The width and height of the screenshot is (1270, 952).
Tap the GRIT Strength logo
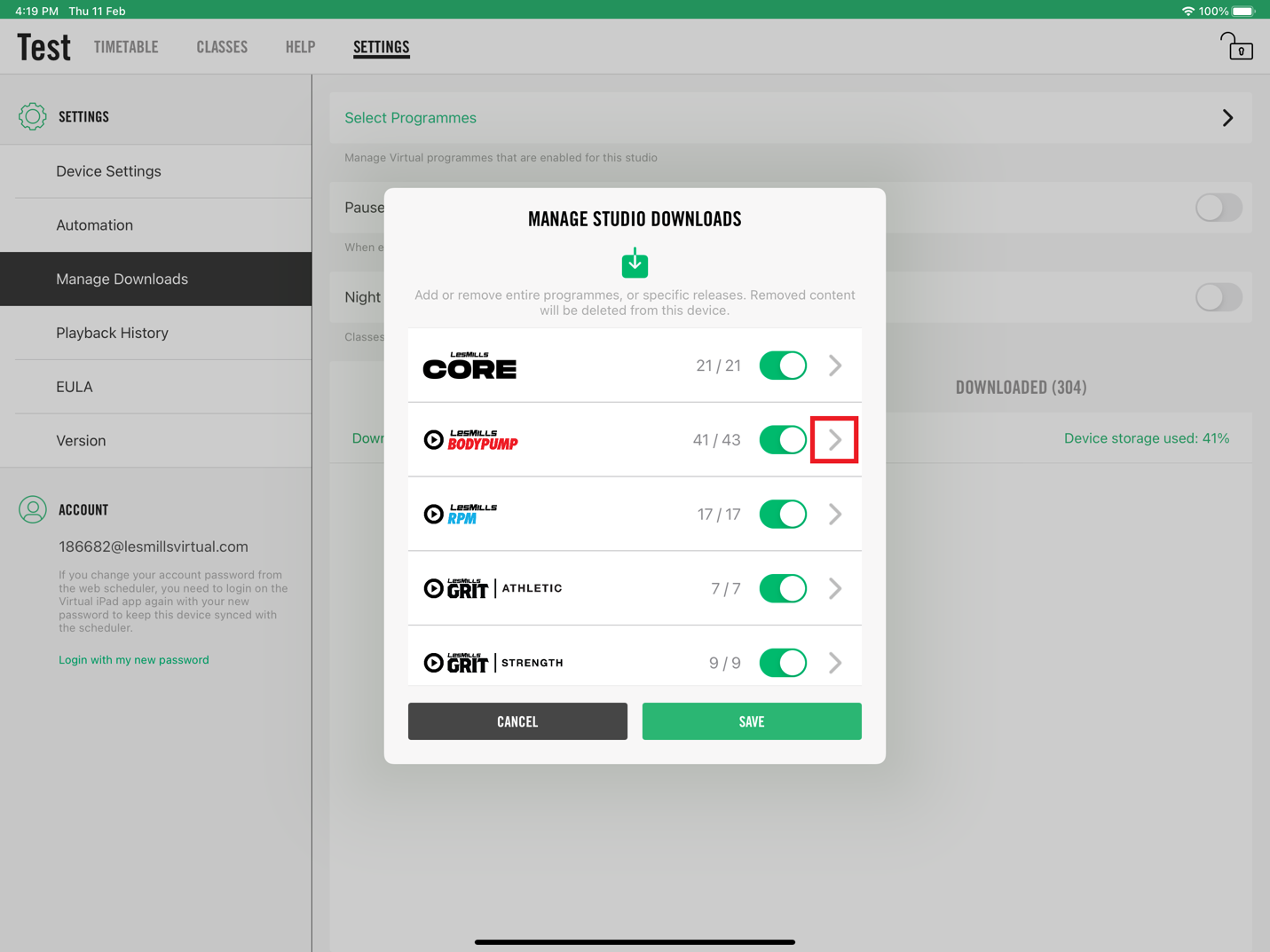[493, 663]
